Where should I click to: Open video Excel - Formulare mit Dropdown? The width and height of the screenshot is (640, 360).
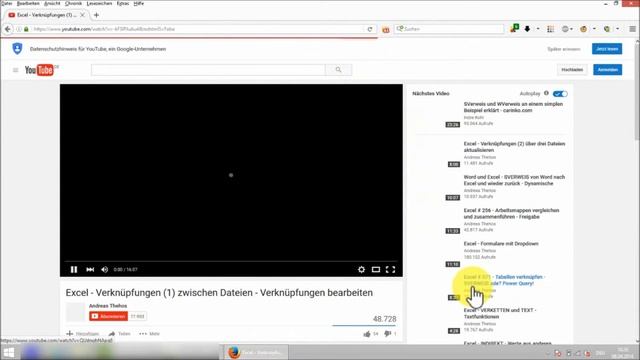(x=501, y=244)
